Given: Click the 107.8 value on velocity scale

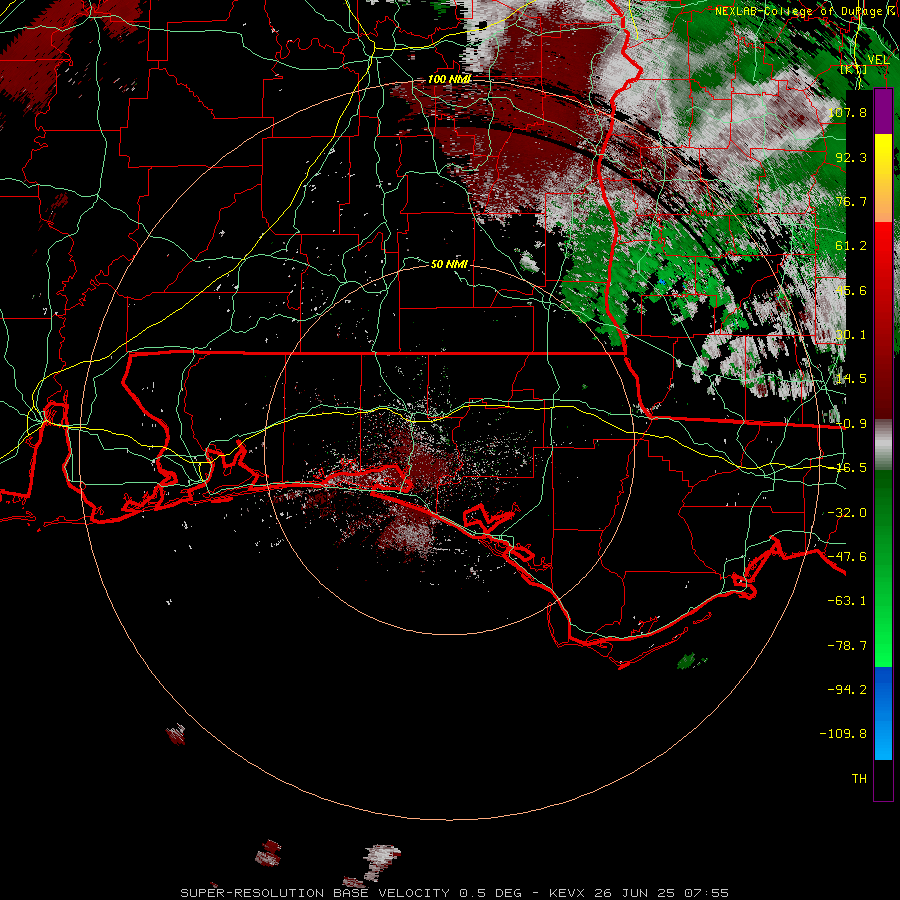Looking at the screenshot, I should click(x=847, y=112).
